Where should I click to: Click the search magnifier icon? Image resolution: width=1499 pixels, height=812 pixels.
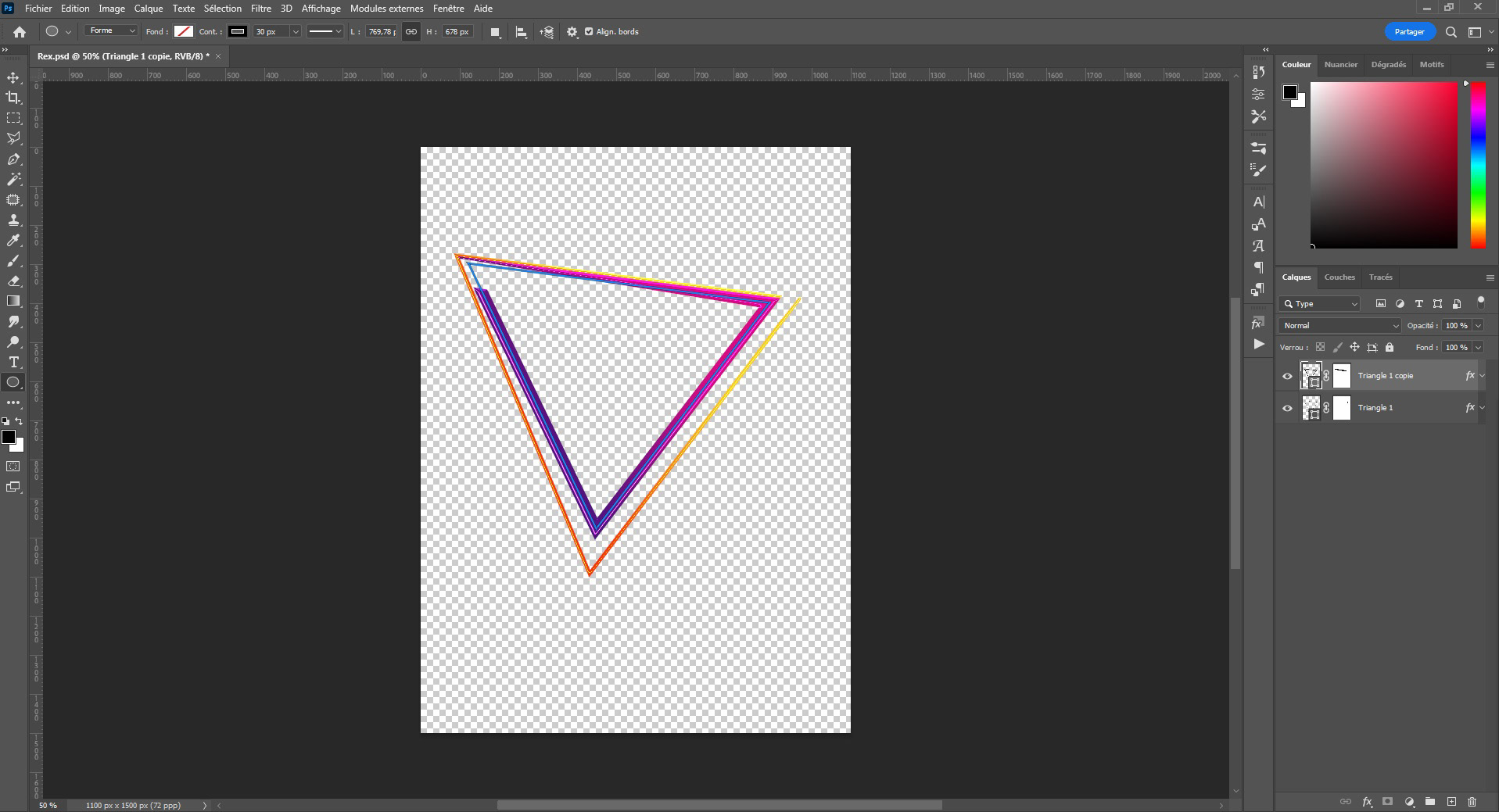[1451, 32]
